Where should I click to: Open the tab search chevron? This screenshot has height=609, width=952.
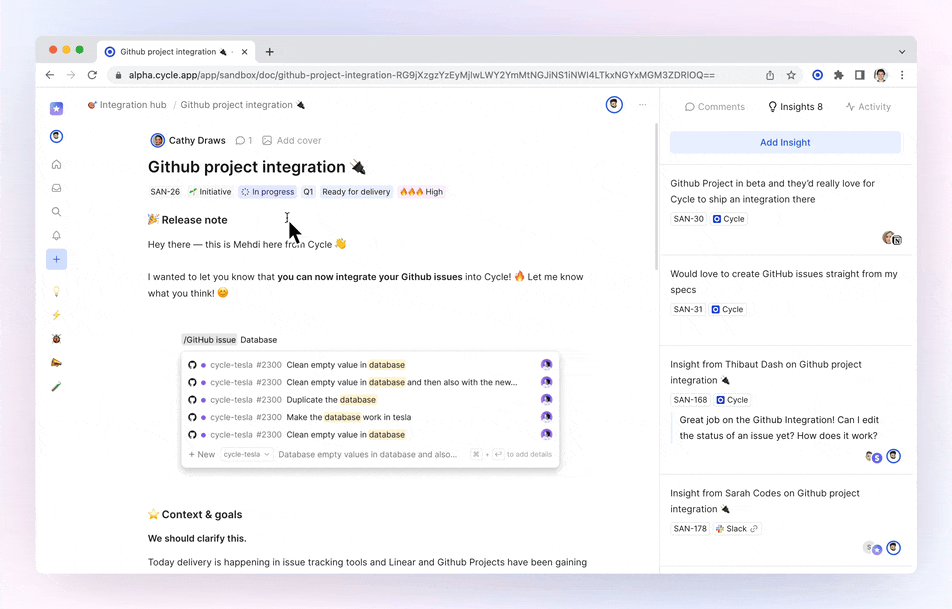click(x=902, y=52)
